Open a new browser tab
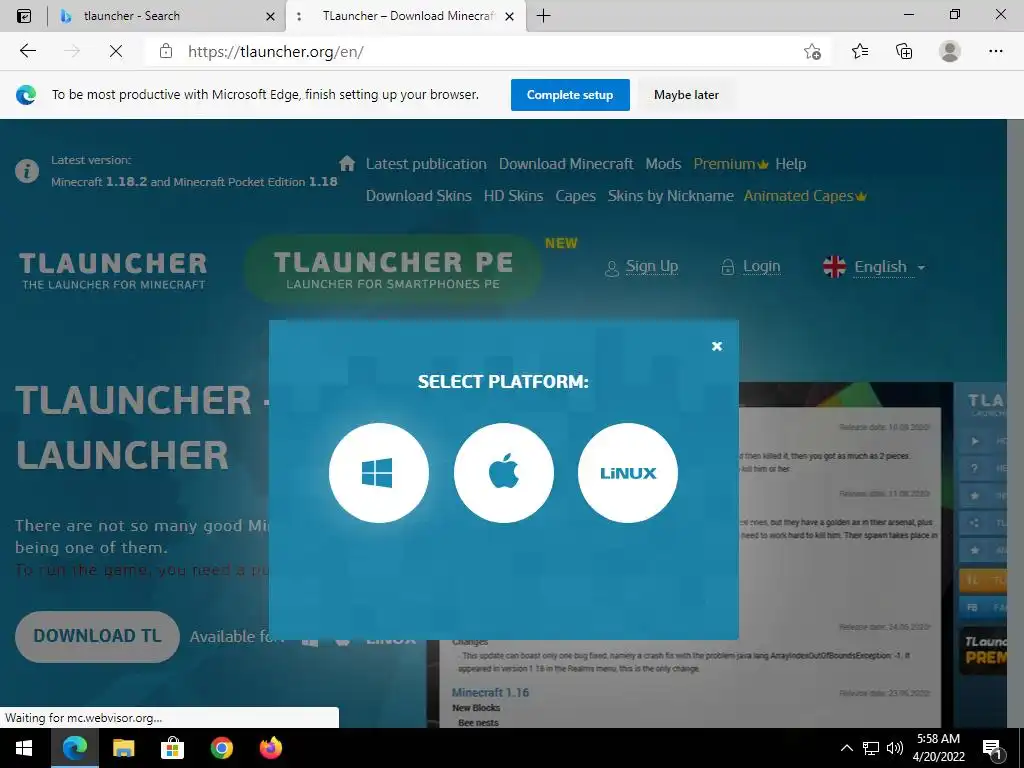Viewport: 1024px width, 768px height. tap(543, 16)
